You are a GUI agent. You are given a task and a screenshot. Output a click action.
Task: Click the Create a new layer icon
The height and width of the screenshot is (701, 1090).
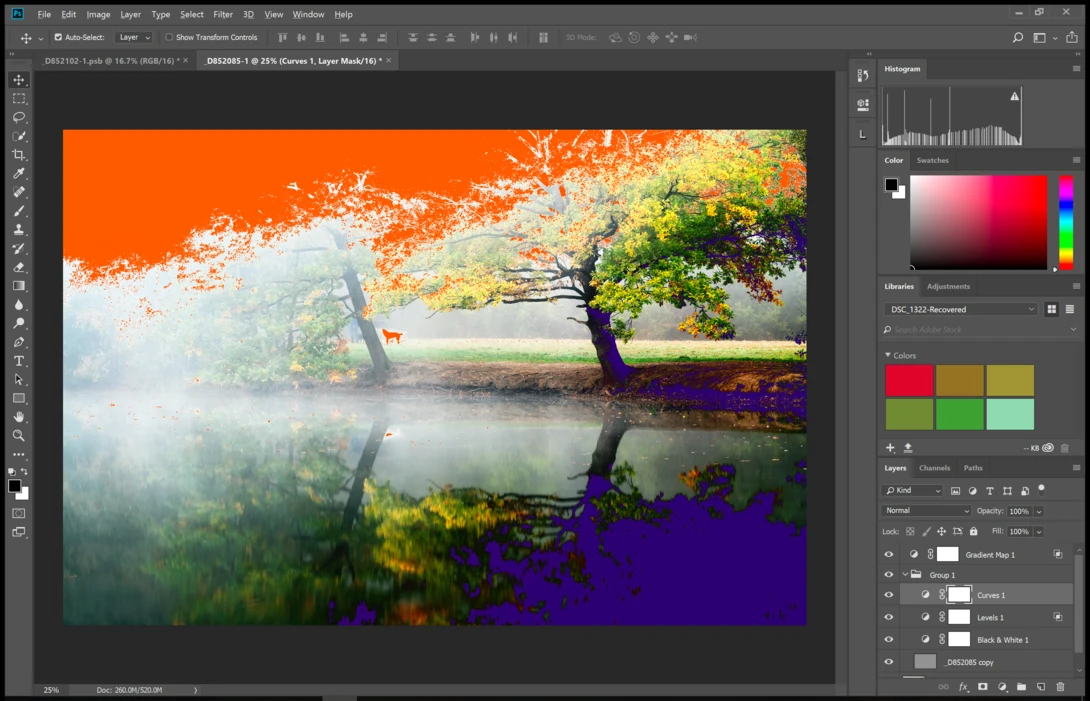coord(1041,687)
